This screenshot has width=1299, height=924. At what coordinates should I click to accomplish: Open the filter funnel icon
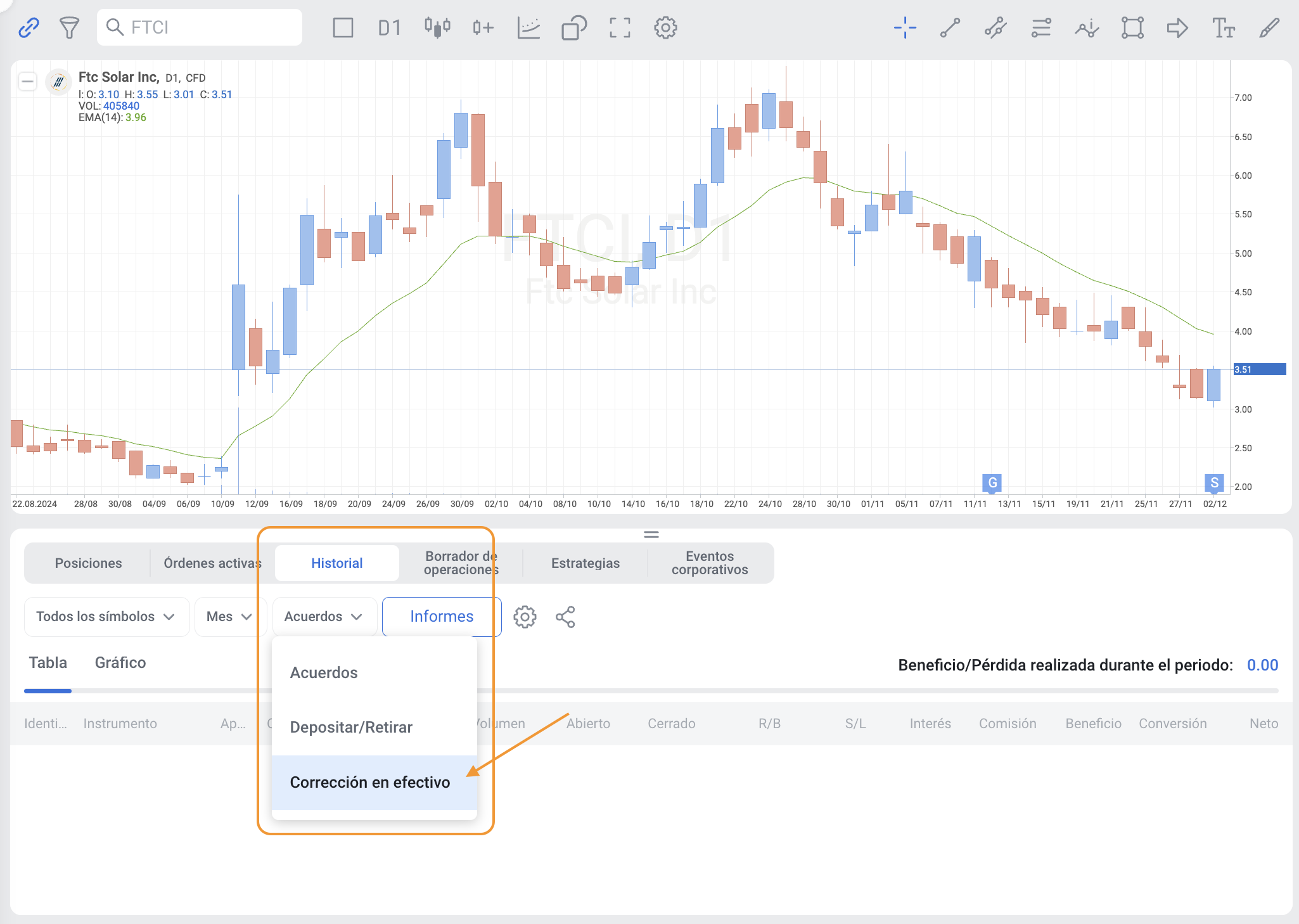69,27
